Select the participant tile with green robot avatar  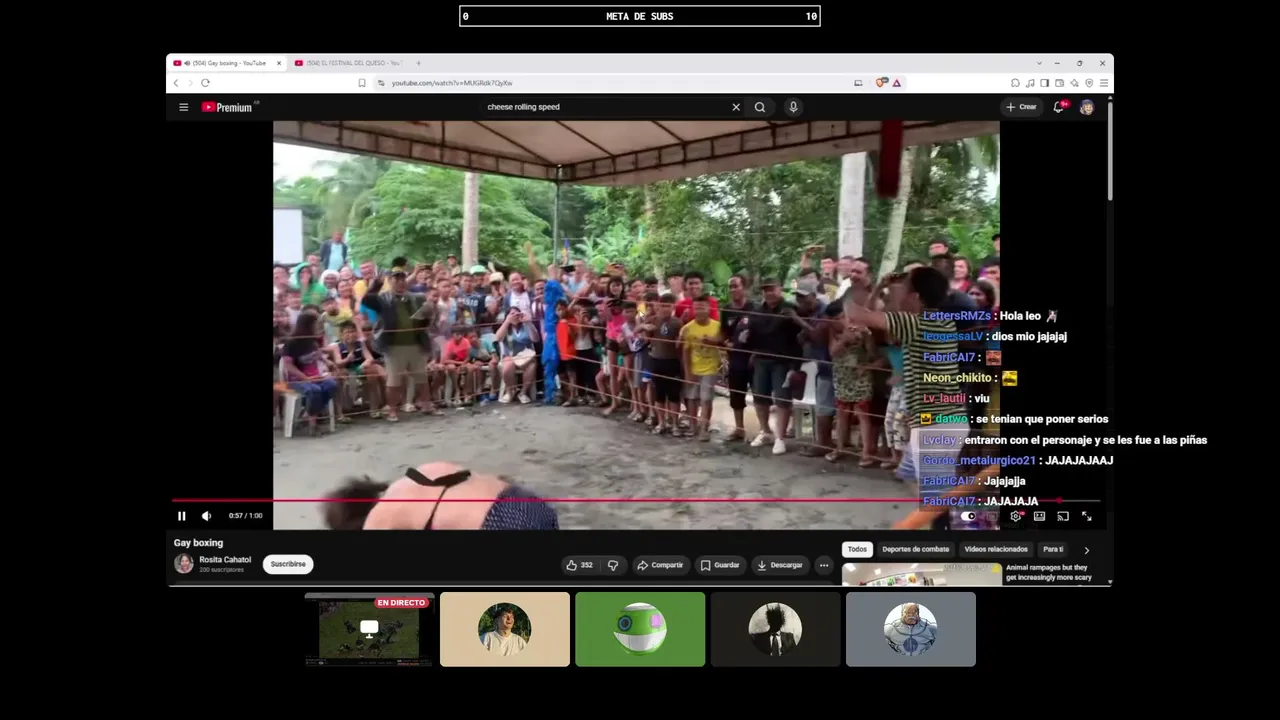coord(640,629)
